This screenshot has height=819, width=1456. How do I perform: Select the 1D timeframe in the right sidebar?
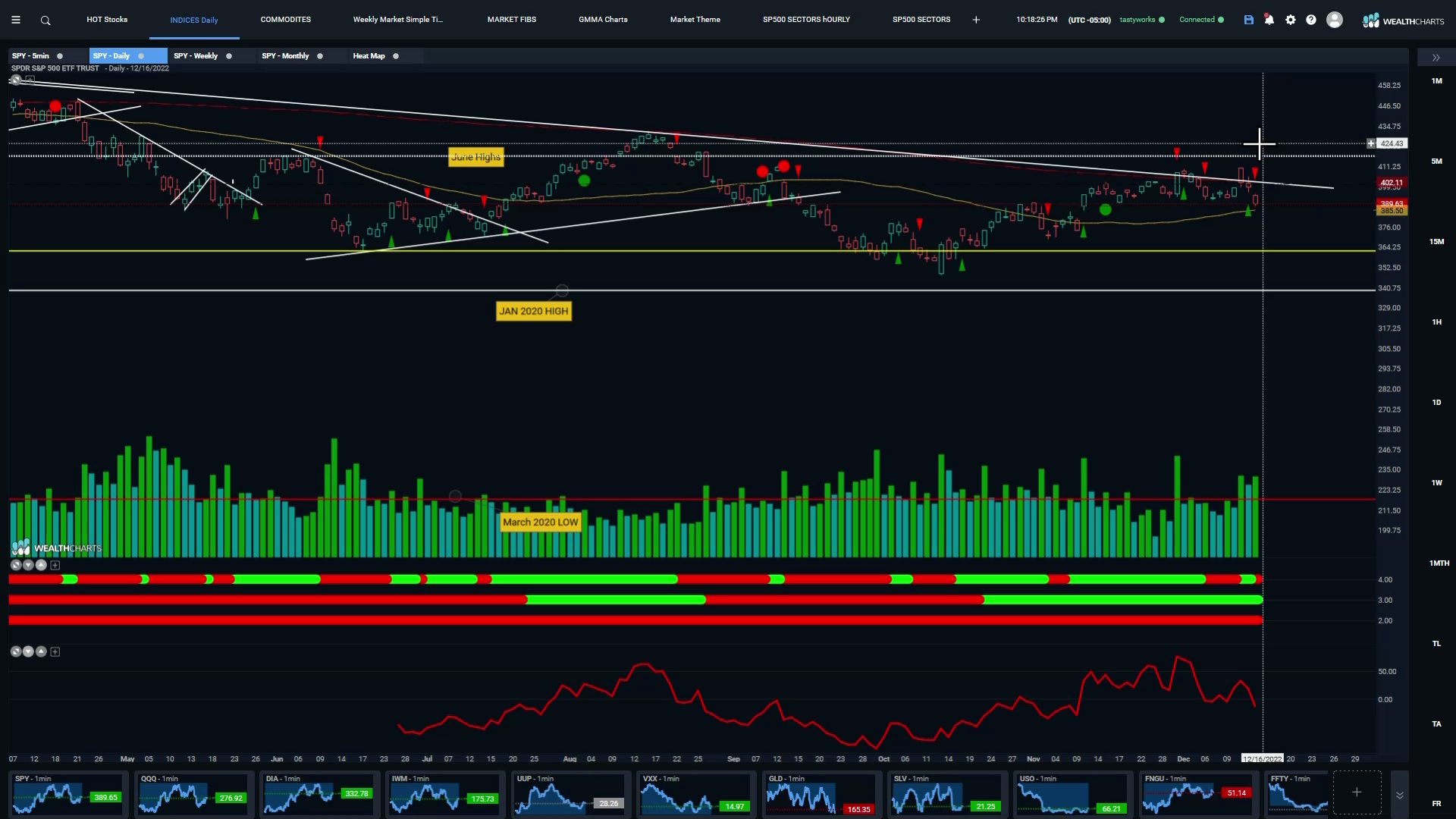pos(1436,403)
